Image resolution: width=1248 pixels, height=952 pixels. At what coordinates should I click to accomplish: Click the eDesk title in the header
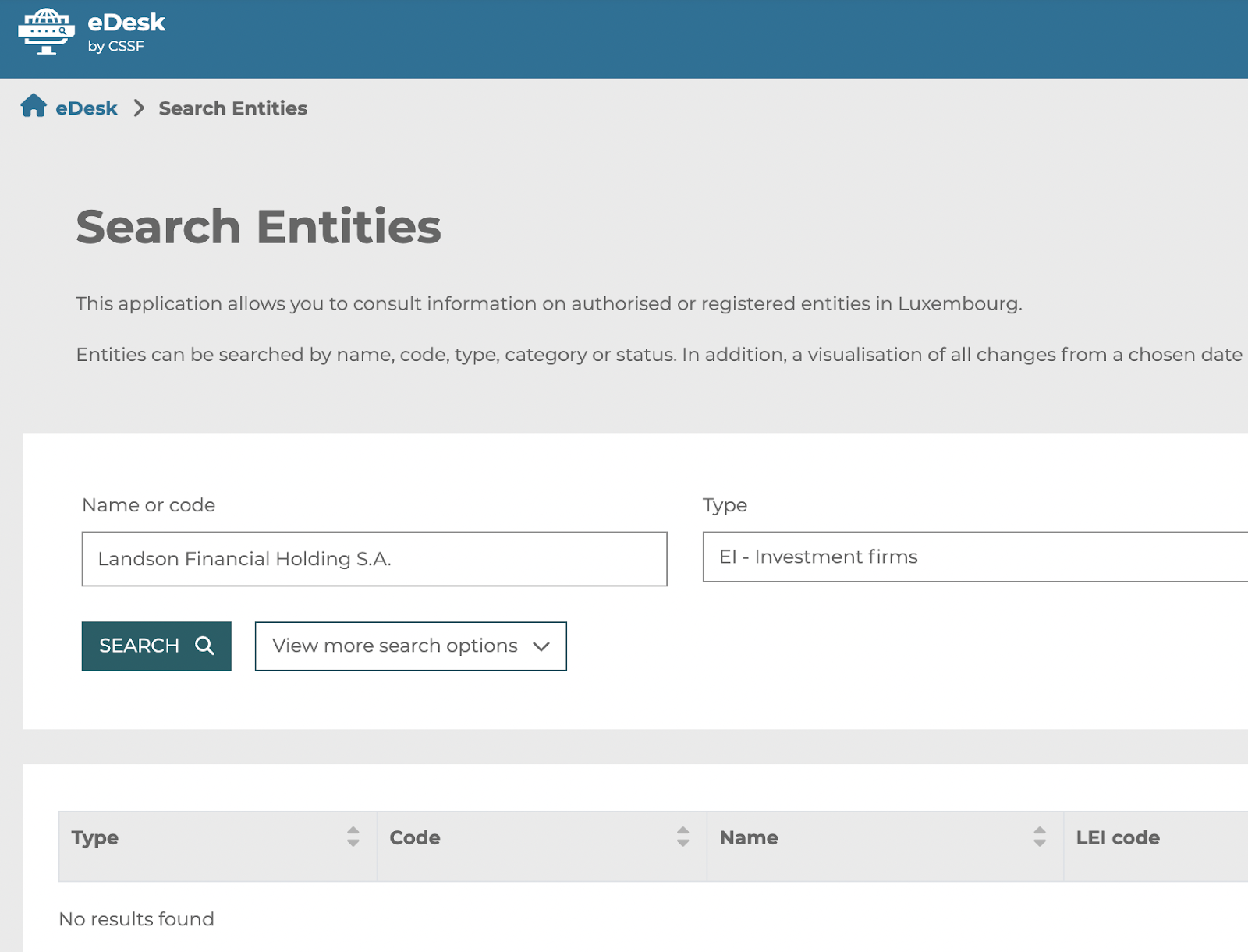(126, 23)
